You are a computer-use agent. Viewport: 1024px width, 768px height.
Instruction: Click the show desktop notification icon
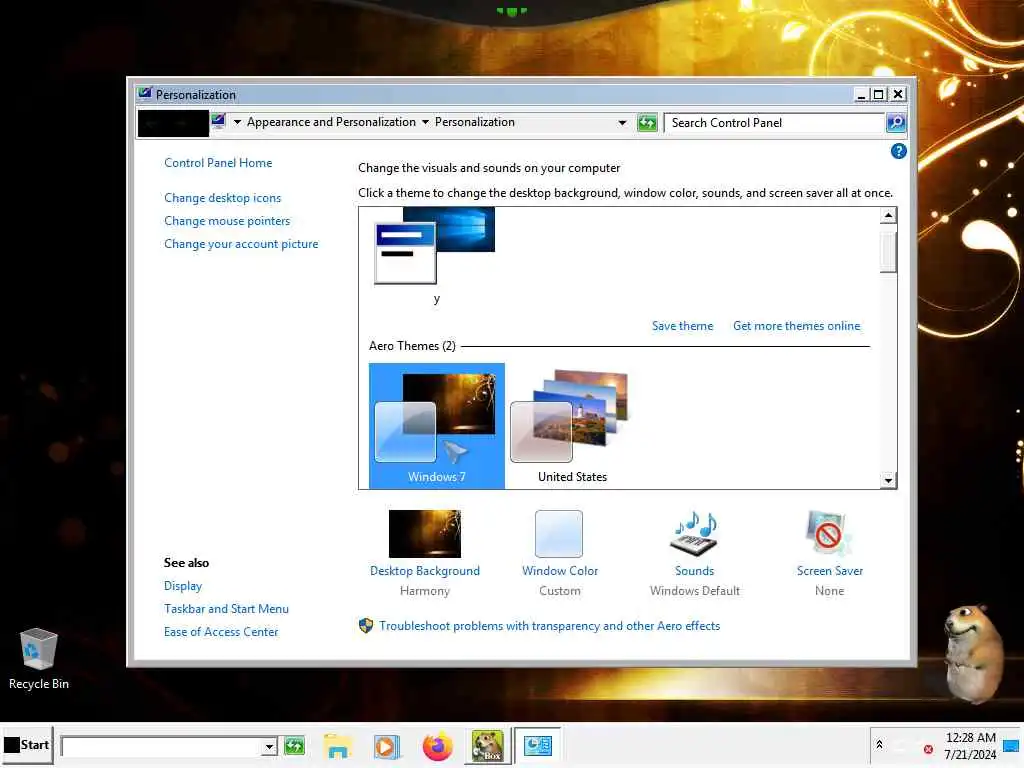(1011, 746)
